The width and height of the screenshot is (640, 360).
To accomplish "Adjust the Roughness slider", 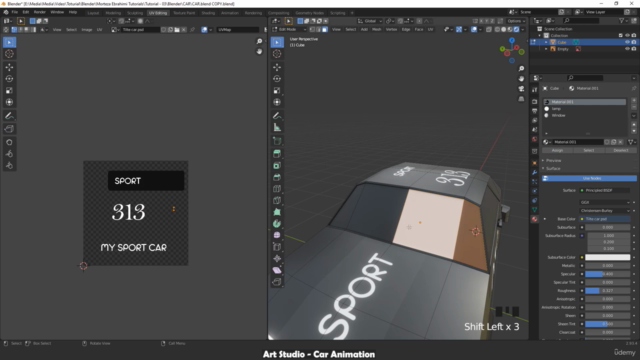I will (608, 291).
